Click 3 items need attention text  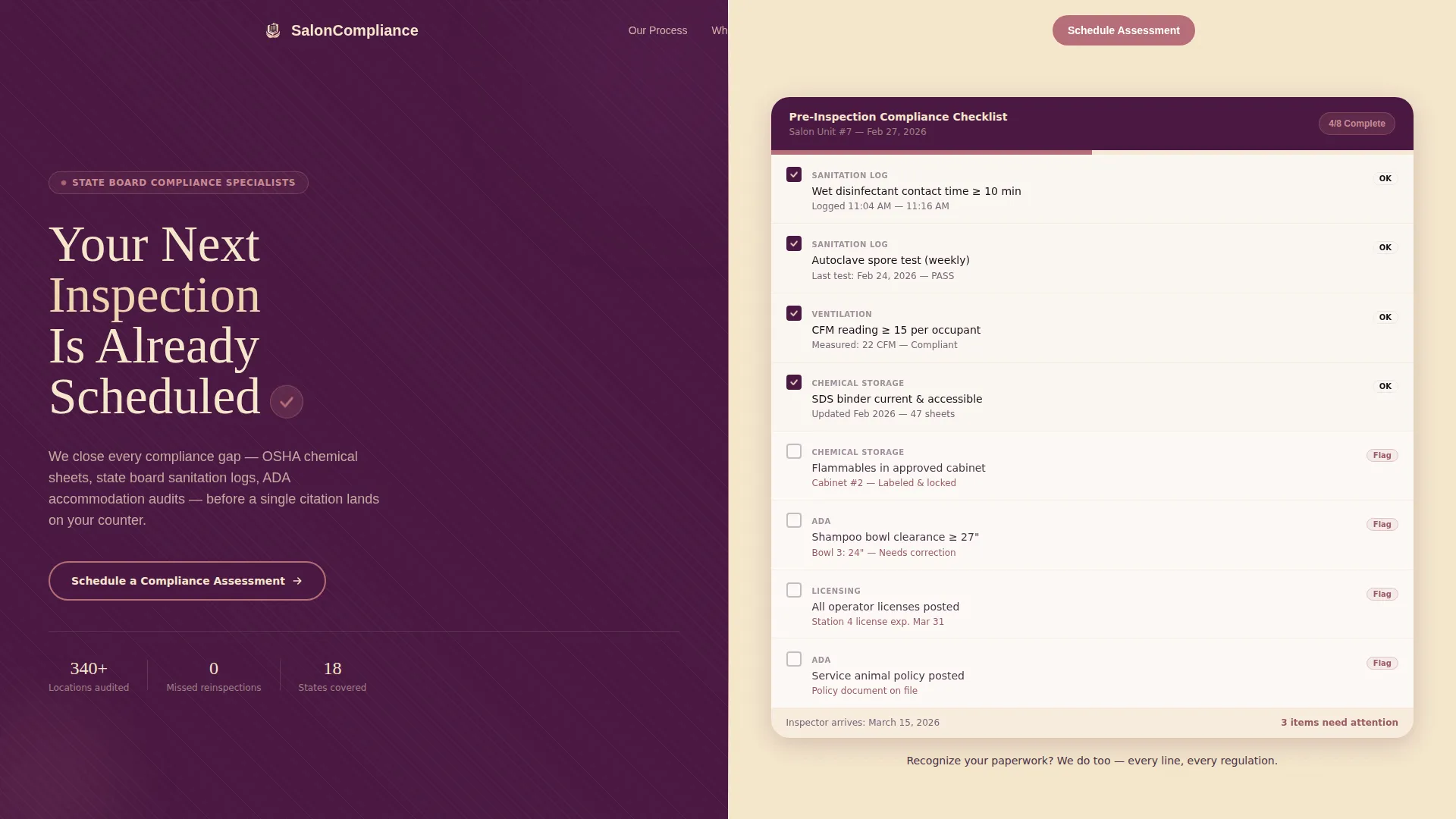coord(1339,723)
